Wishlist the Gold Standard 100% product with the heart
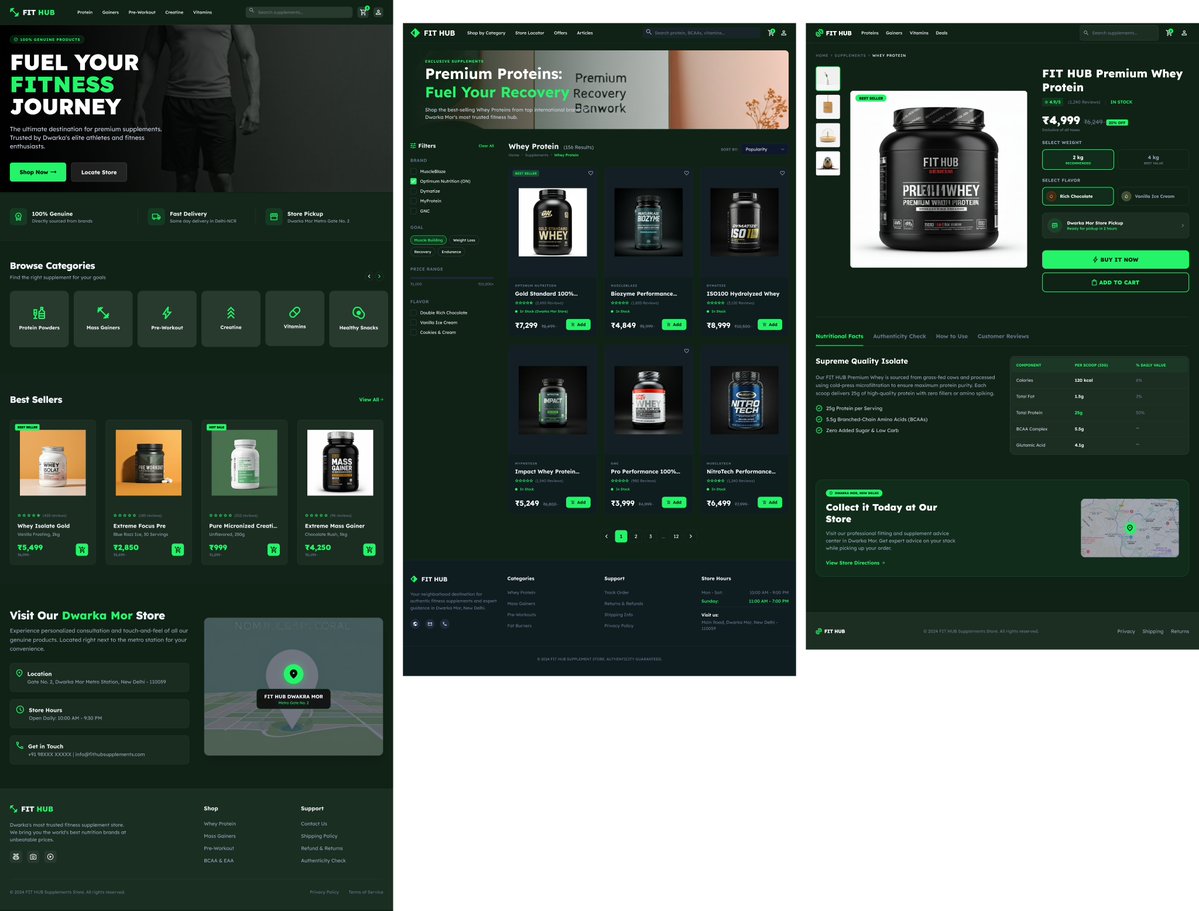The height and width of the screenshot is (911, 1199). [590, 173]
